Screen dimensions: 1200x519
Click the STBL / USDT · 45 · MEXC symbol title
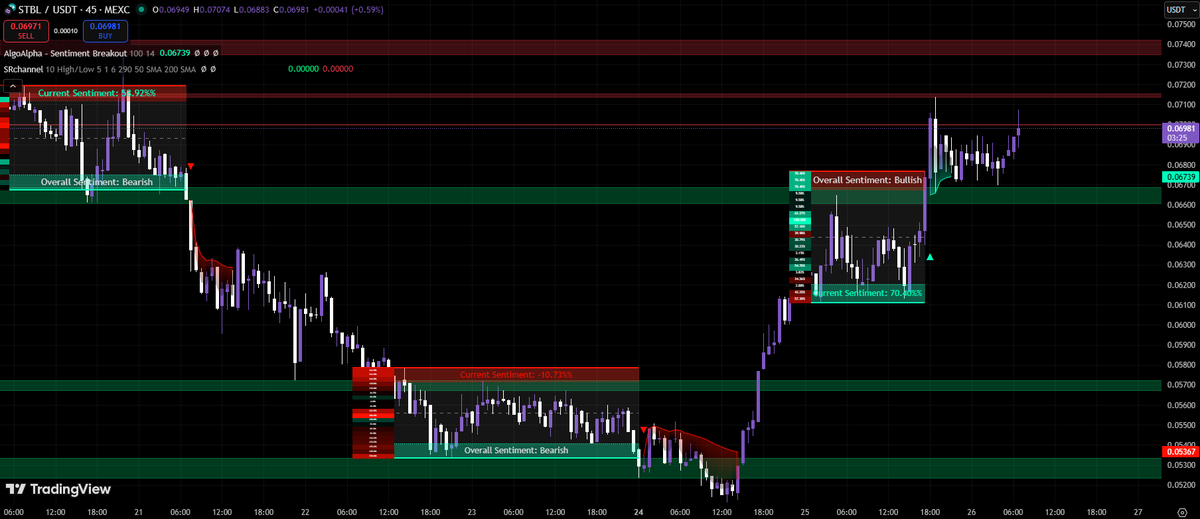point(72,9)
